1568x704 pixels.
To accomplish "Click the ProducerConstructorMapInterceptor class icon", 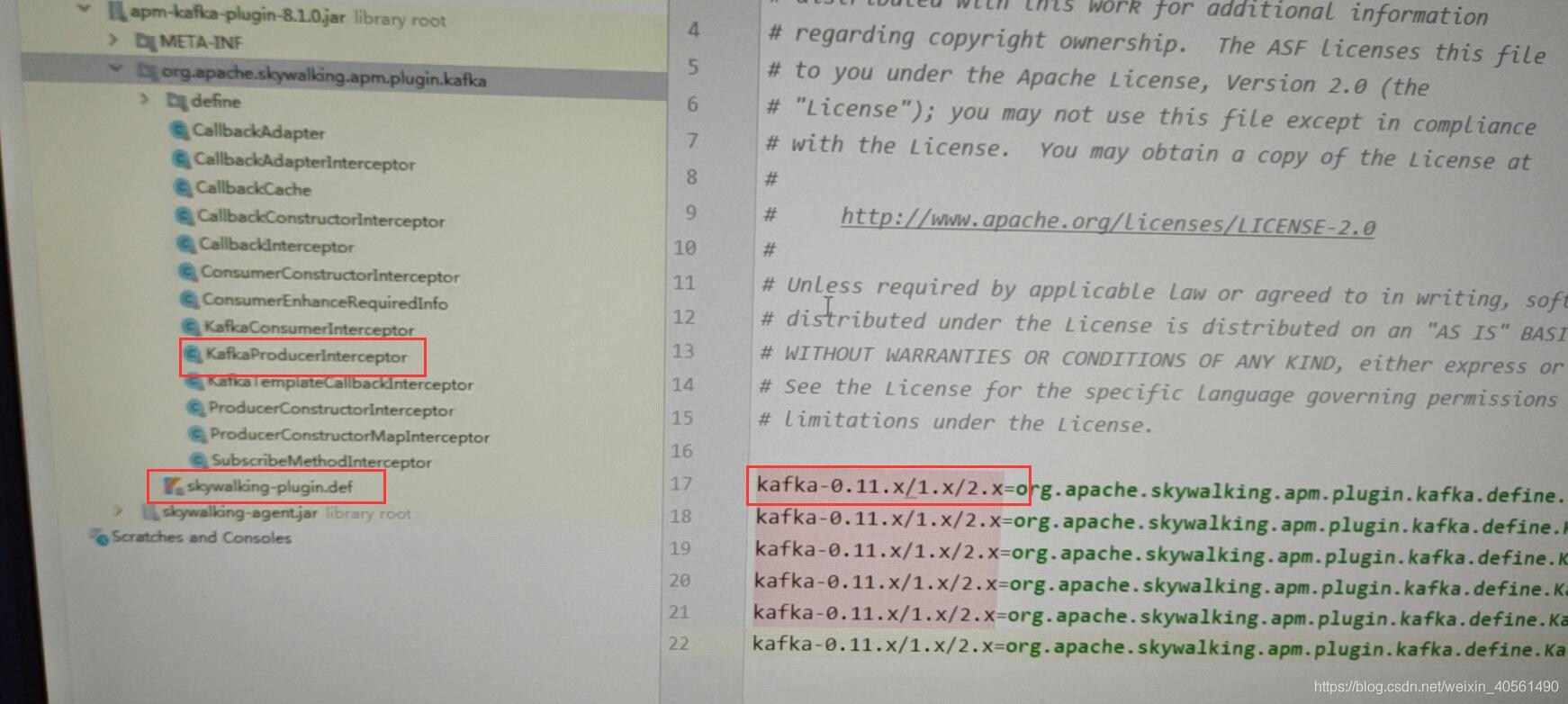I will (198, 434).
